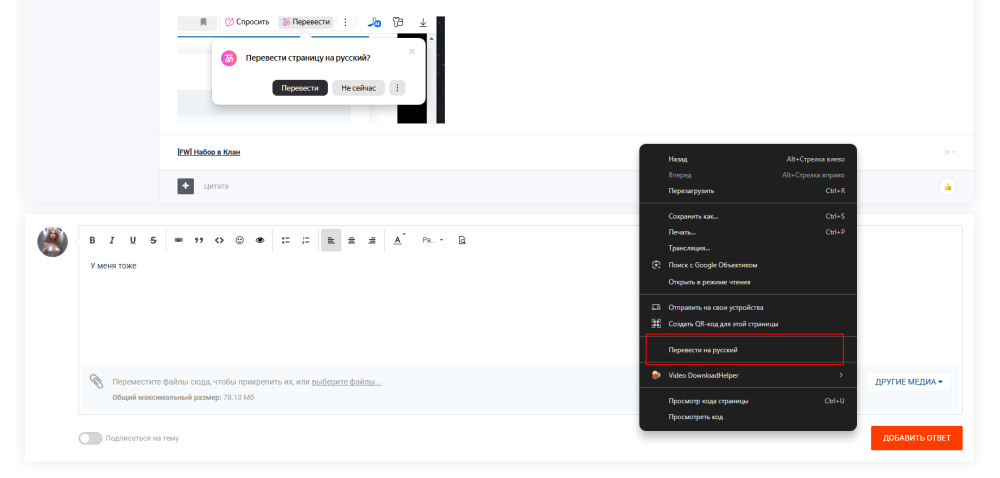The image size is (1000, 478).
Task: Insert a link using the chain icon
Action: (x=179, y=240)
